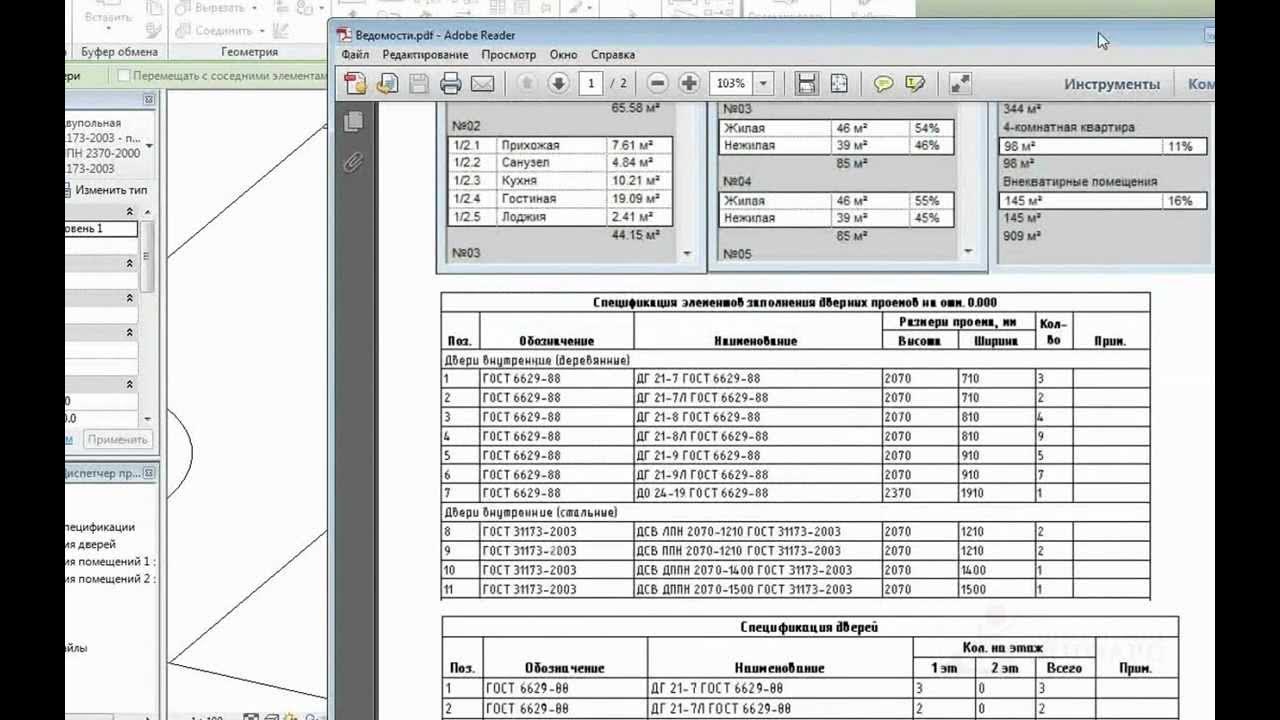Collapse the third properties group chevron
The image size is (1280, 720).
130,298
